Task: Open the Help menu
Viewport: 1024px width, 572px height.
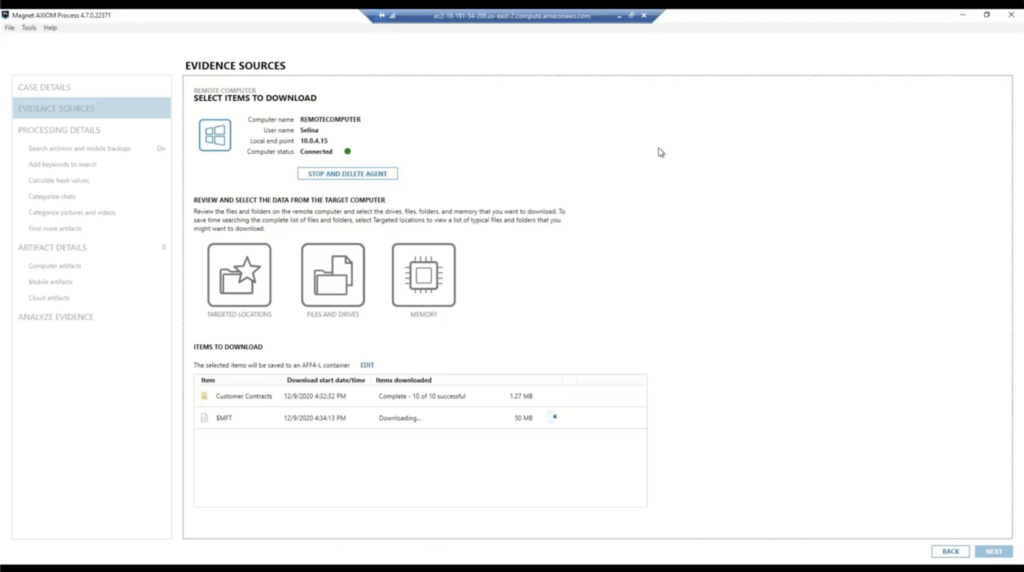Action: coord(50,28)
